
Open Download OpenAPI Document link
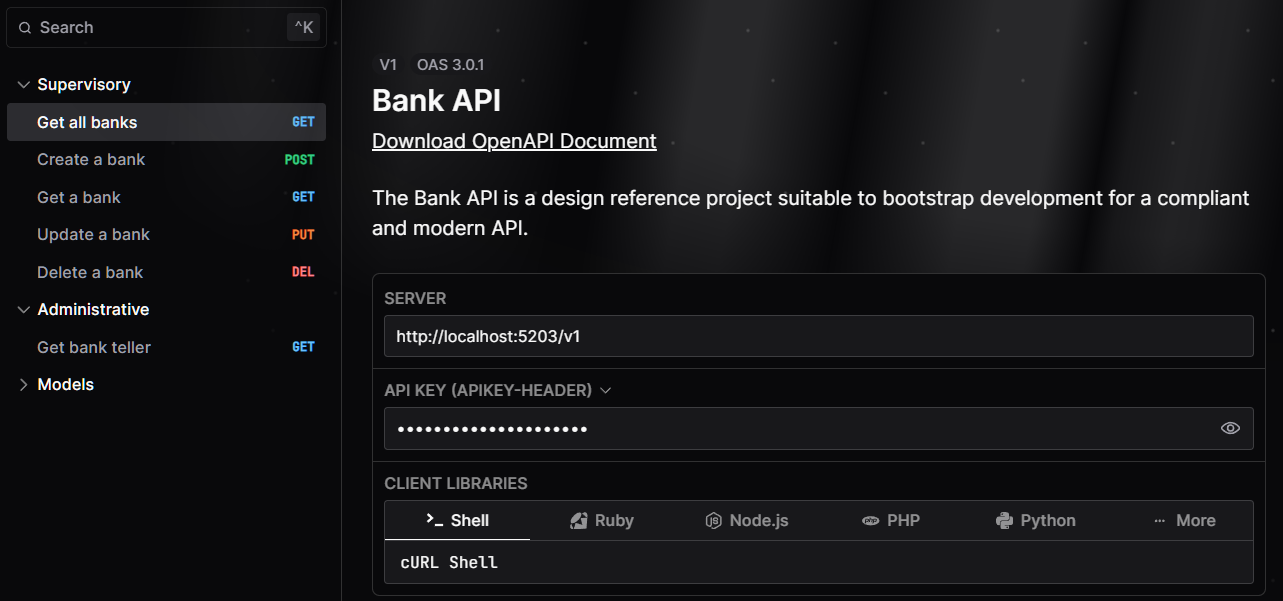coord(514,141)
